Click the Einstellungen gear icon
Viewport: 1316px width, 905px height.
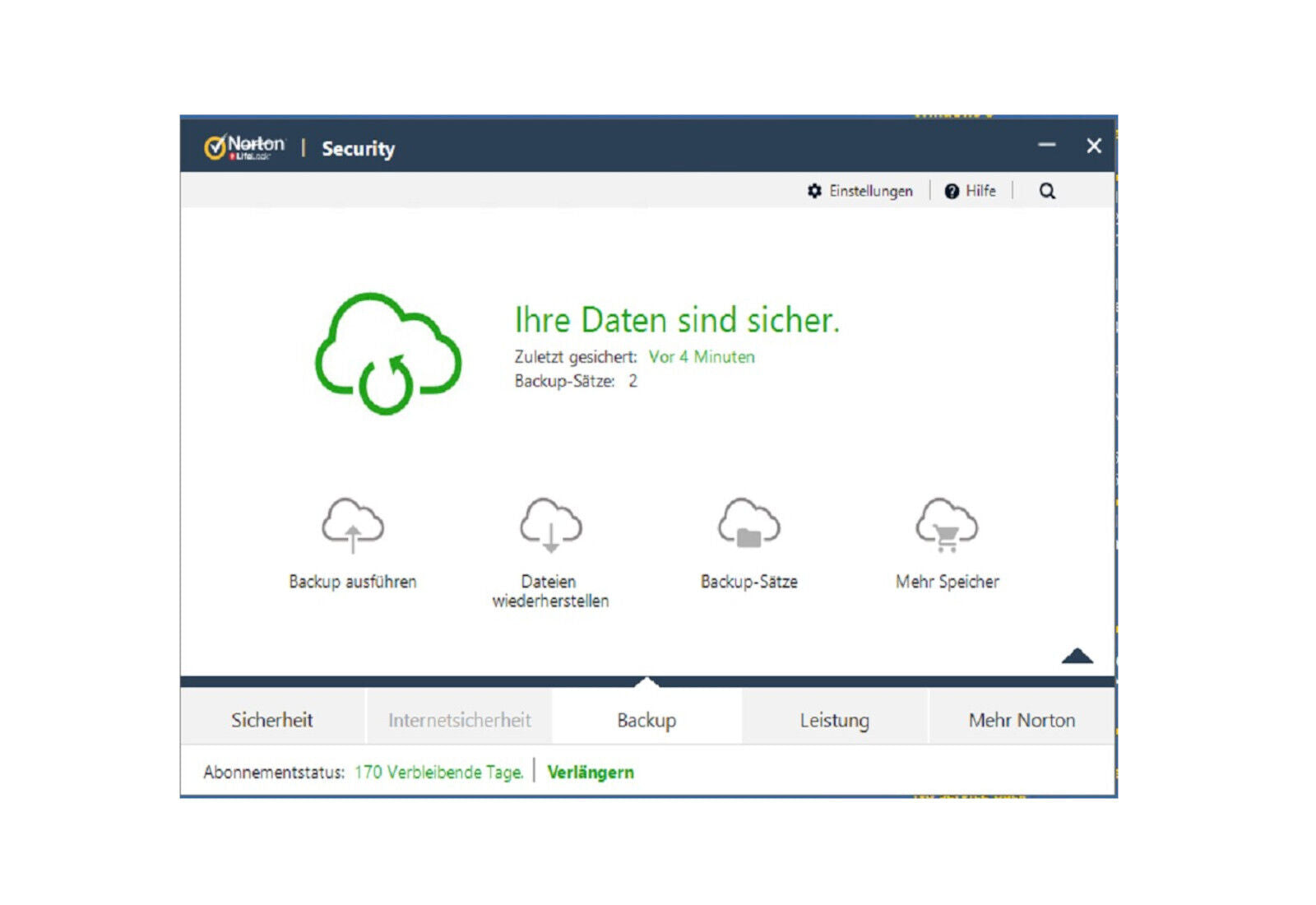coord(814,191)
